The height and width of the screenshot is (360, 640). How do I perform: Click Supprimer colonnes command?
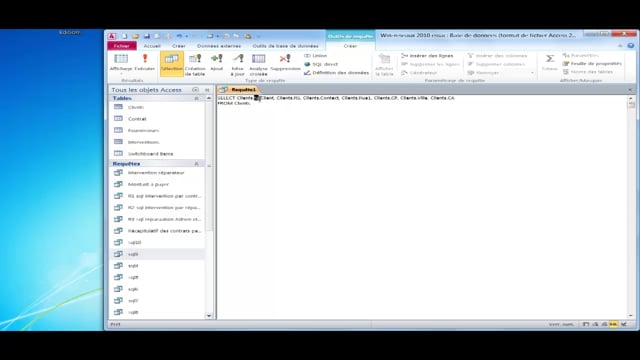tap(496, 64)
